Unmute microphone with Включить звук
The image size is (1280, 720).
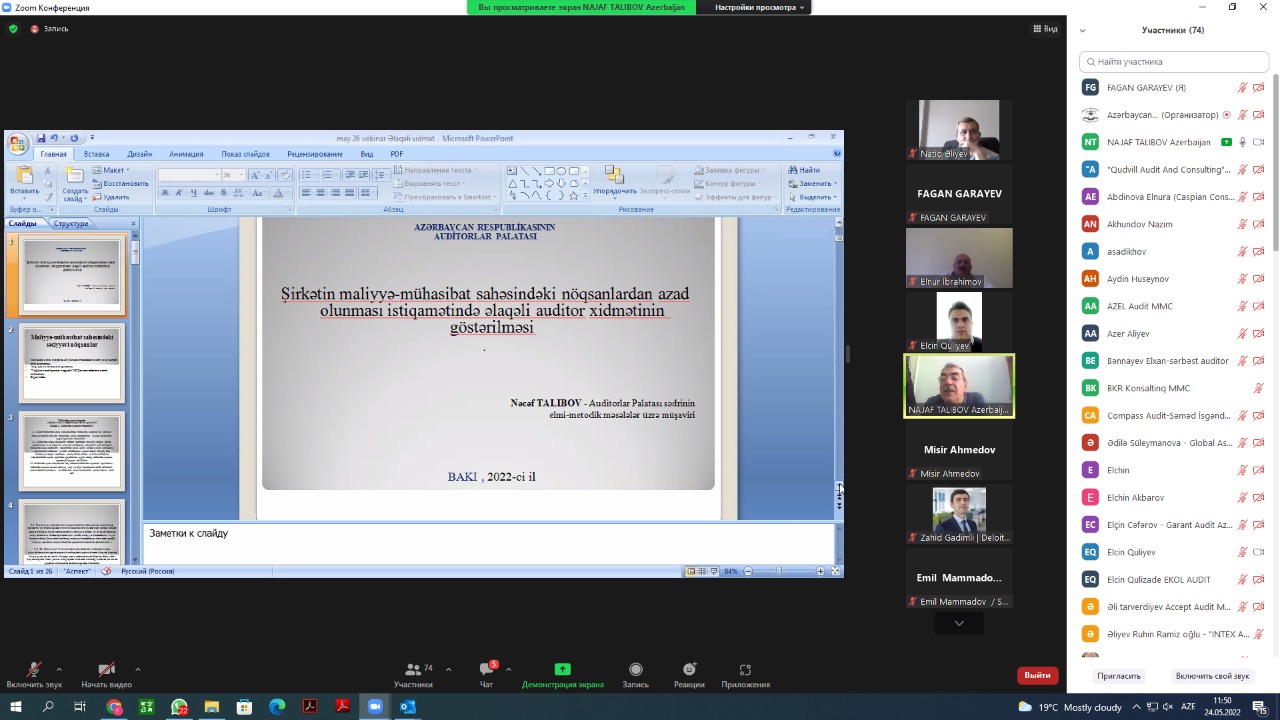point(33,671)
